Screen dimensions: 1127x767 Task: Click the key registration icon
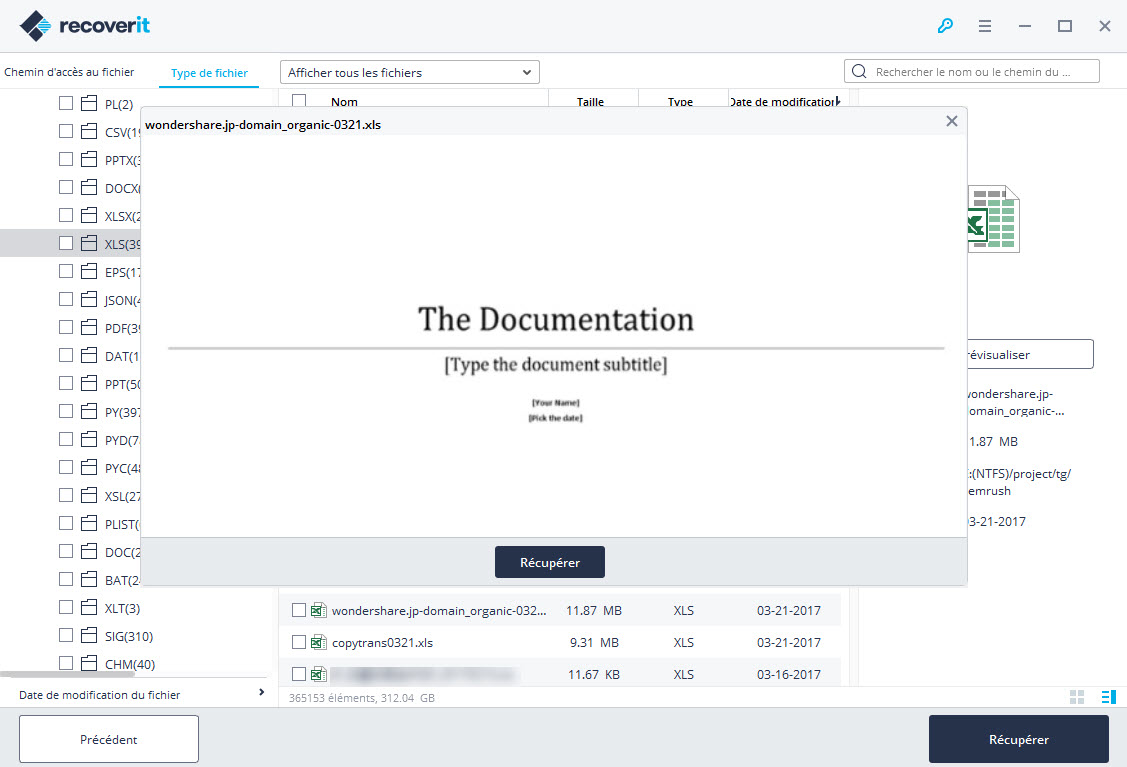(x=945, y=26)
